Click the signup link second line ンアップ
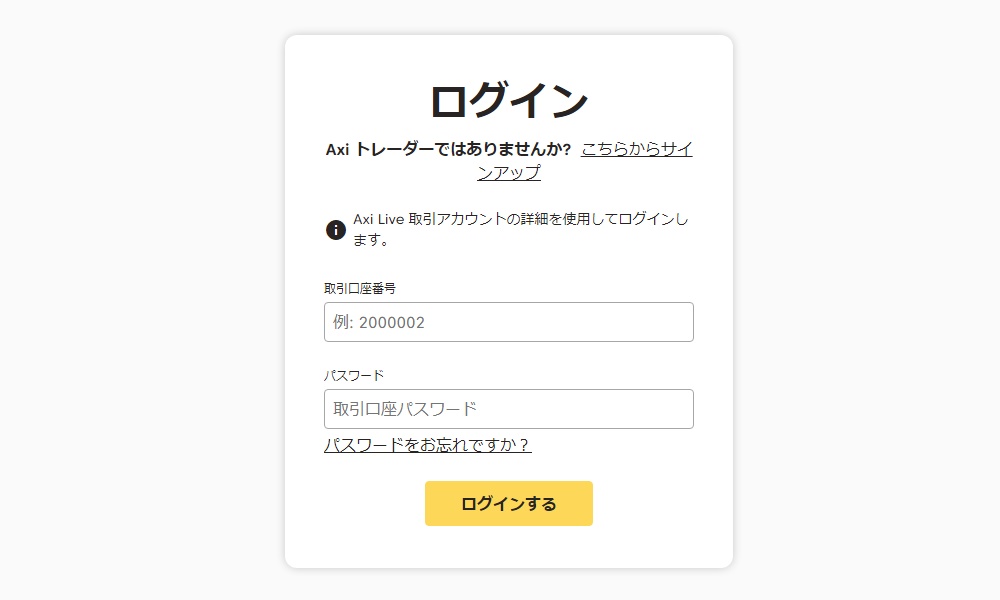The height and width of the screenshot is (600, 1000). click(x=509, y=172)
